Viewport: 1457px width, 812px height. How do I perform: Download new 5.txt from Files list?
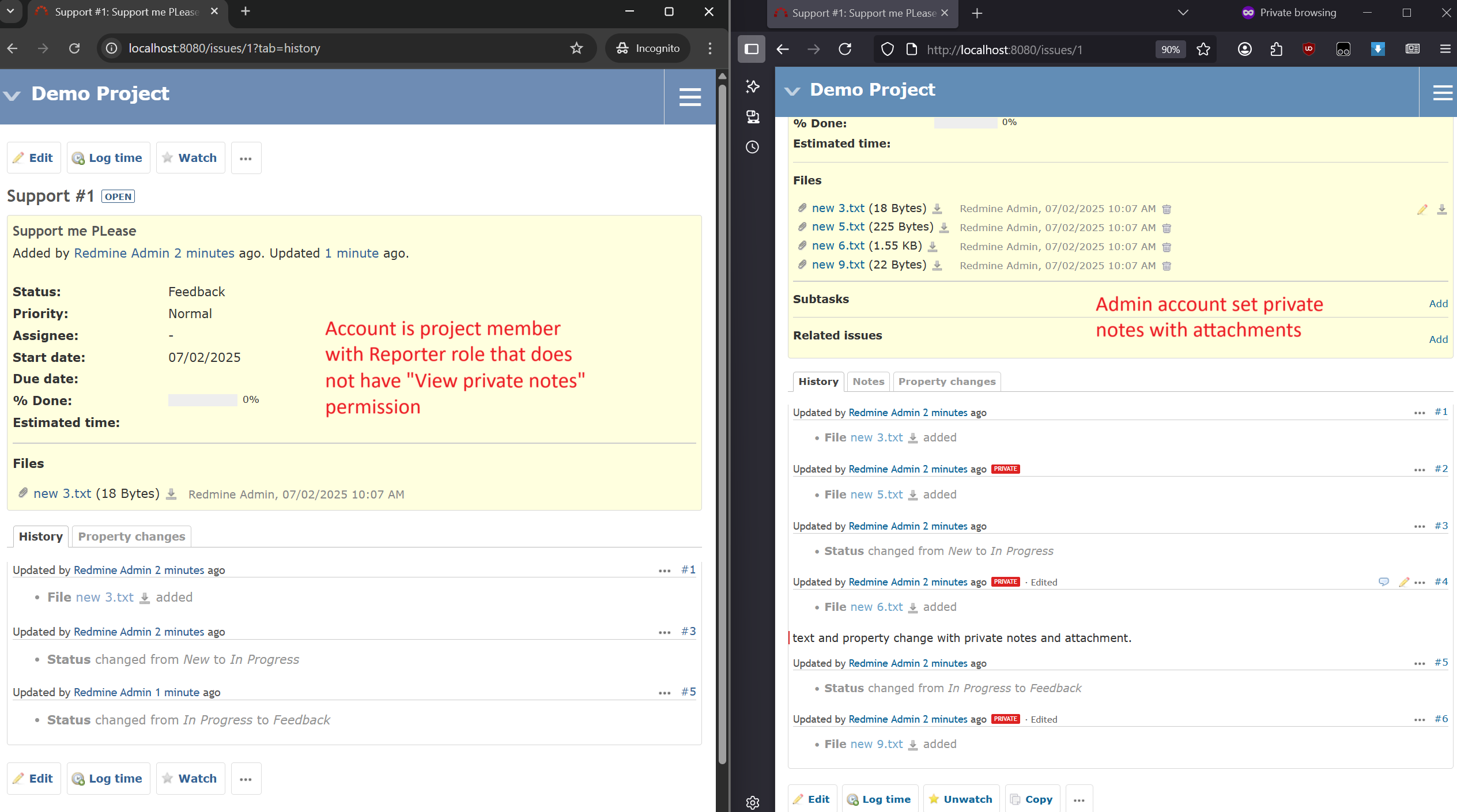point(944,228)
